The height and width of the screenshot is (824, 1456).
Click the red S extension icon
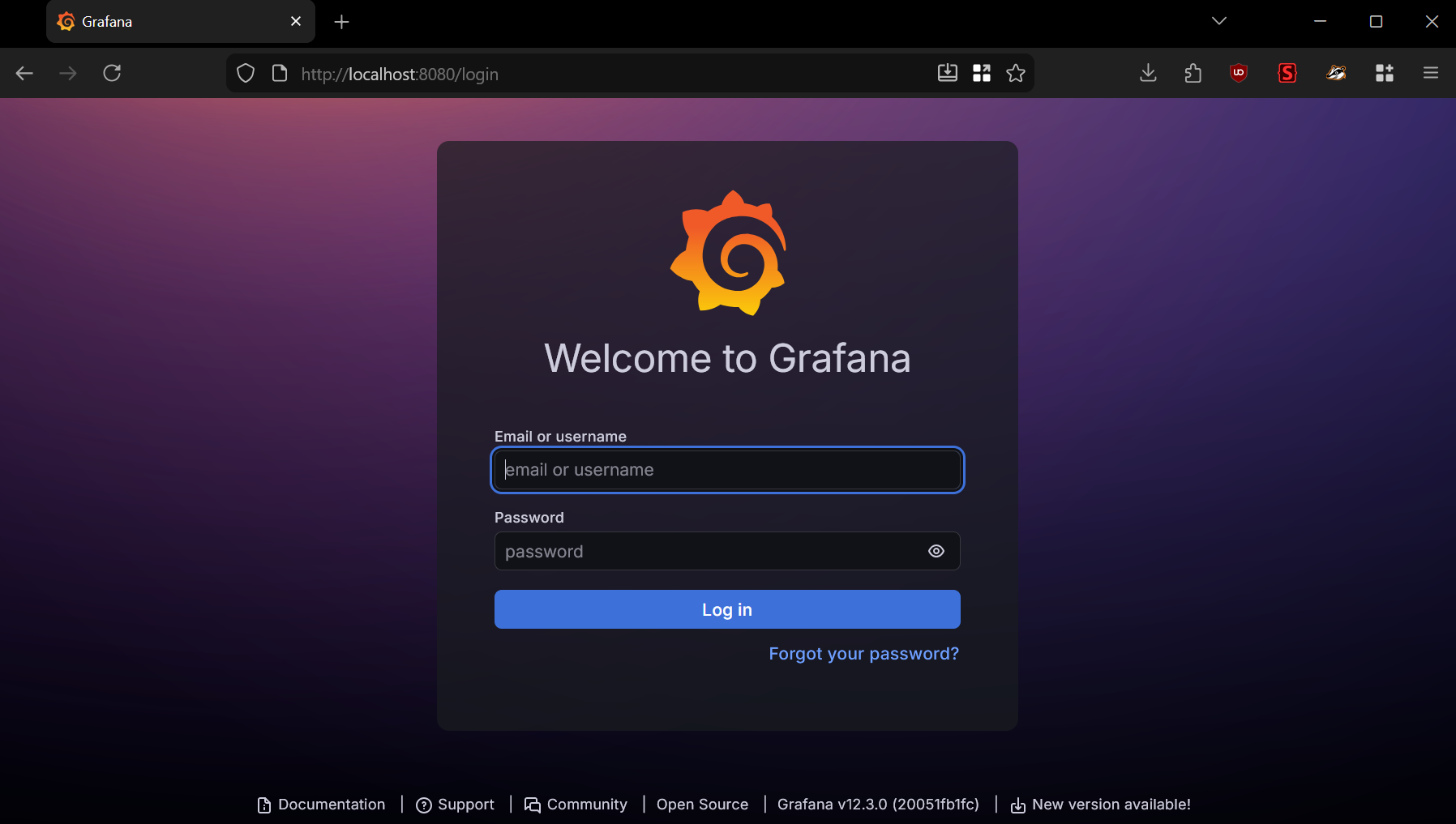coord(1287,73)
